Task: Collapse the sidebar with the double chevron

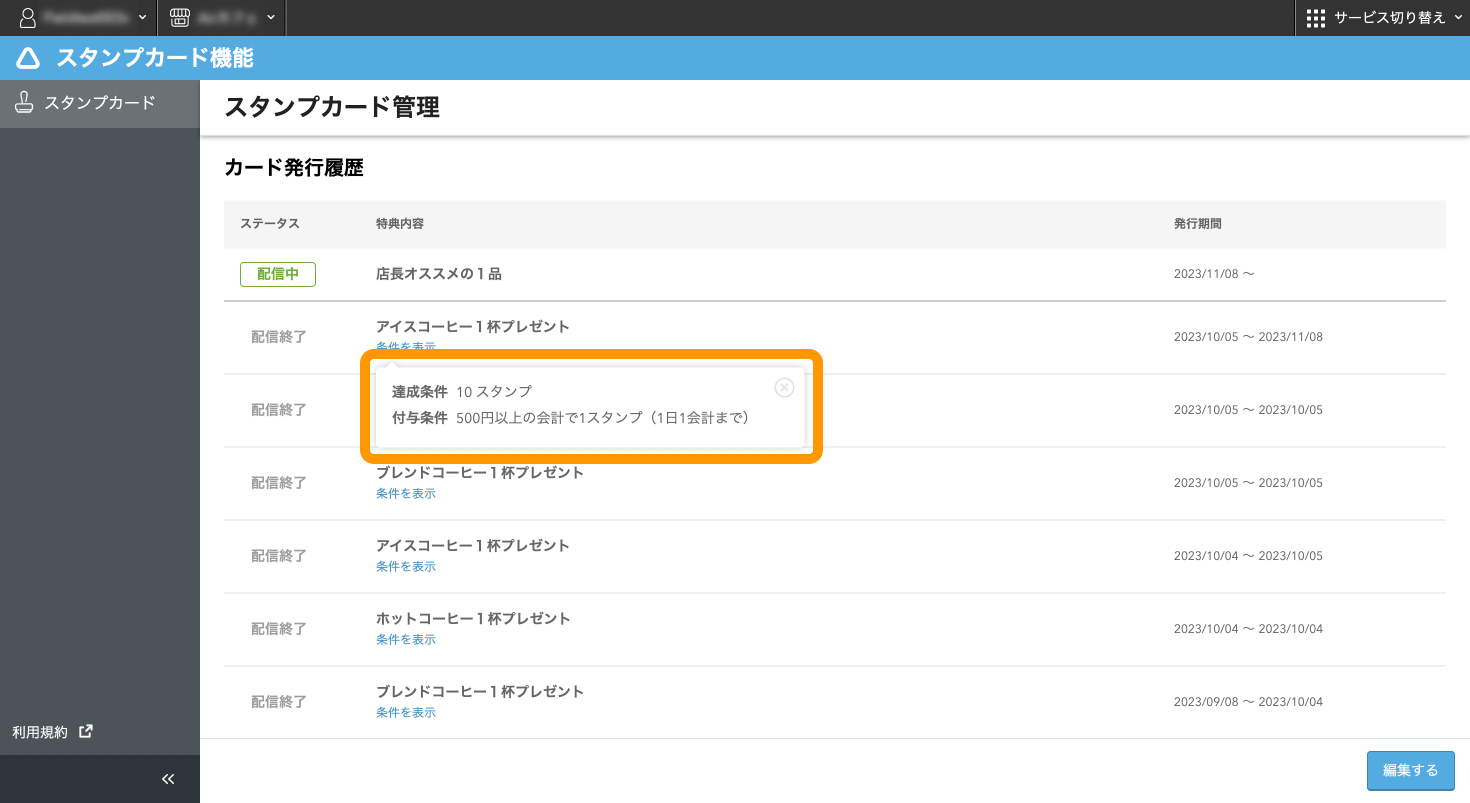Action: coord(168,779)
